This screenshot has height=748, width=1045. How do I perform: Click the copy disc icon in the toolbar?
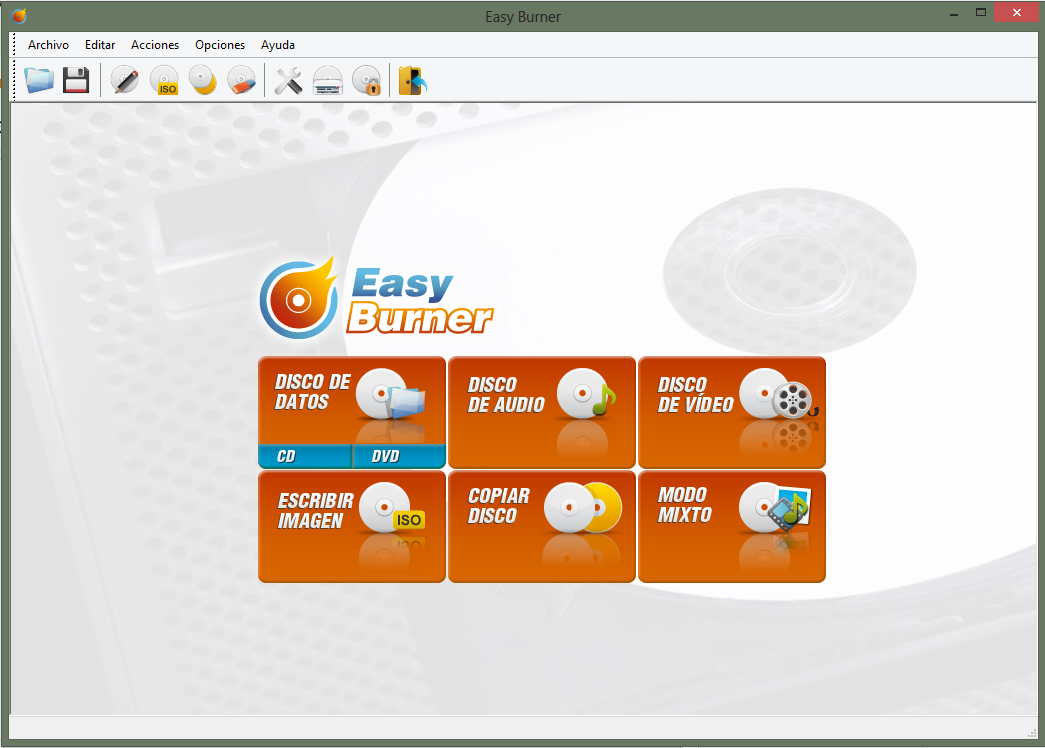click(203, 80)
